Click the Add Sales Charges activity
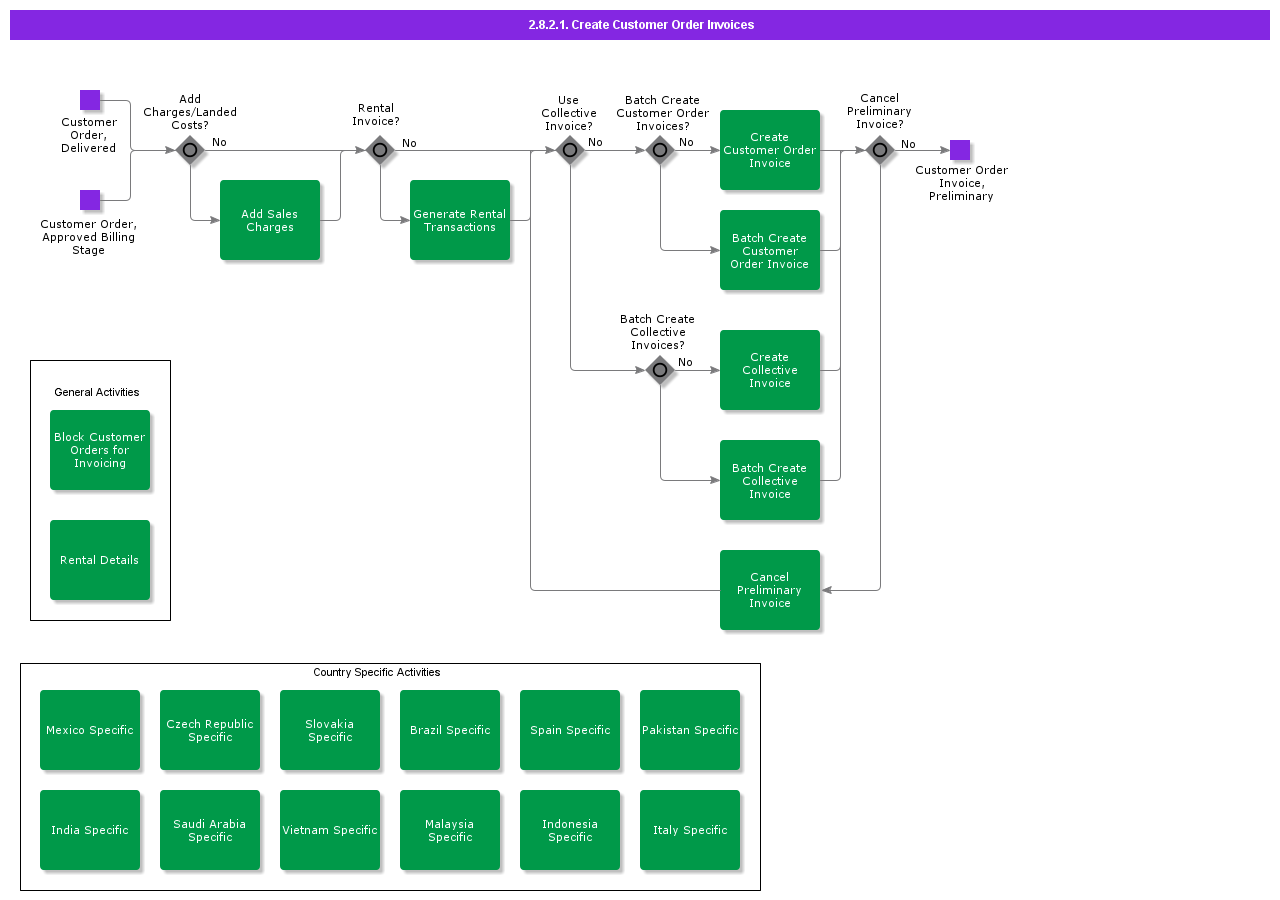 point(269,219)
